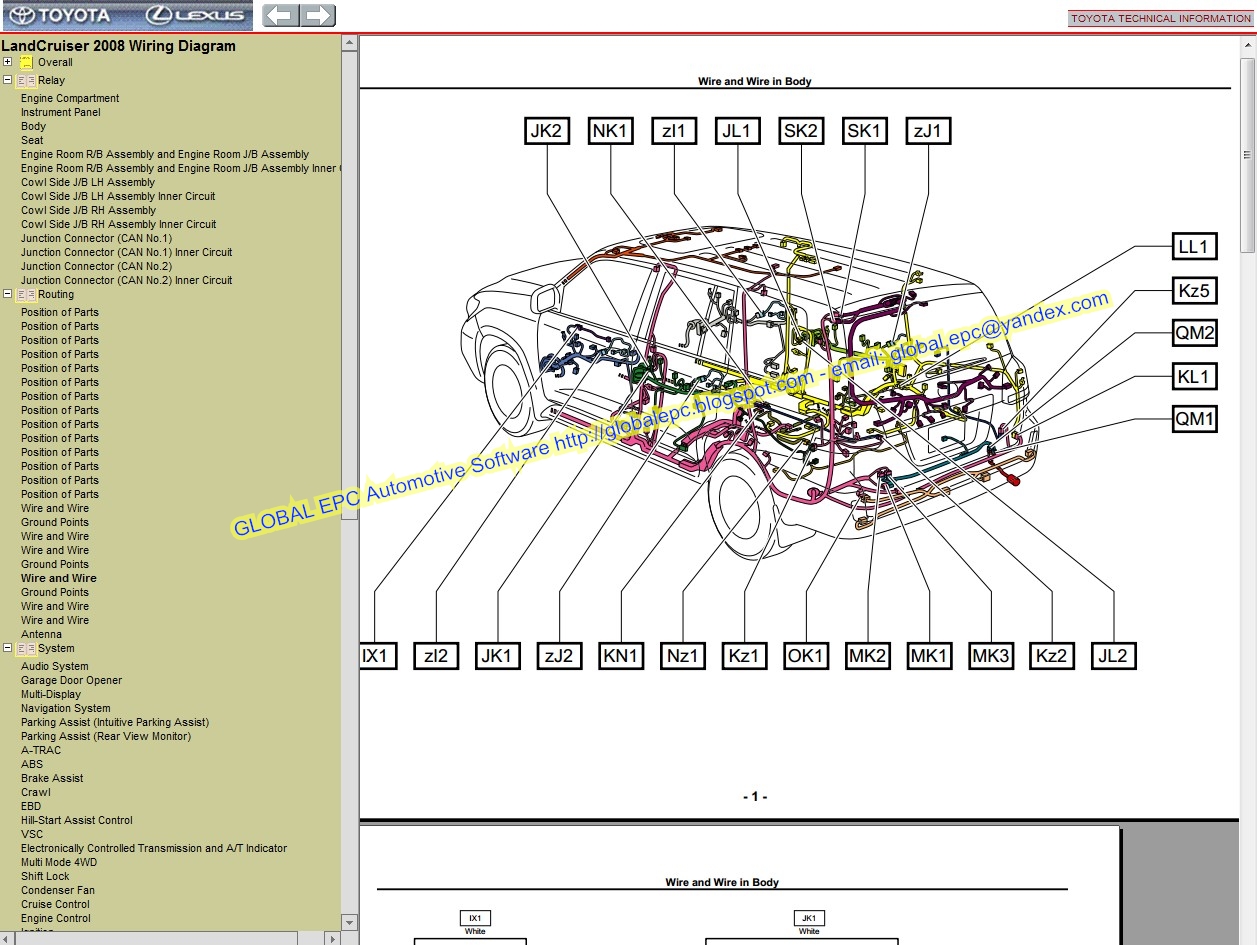The height and width of the screenshot is (945, 1257).
Task: Select Body under Relay
Action: coord(33,126)
